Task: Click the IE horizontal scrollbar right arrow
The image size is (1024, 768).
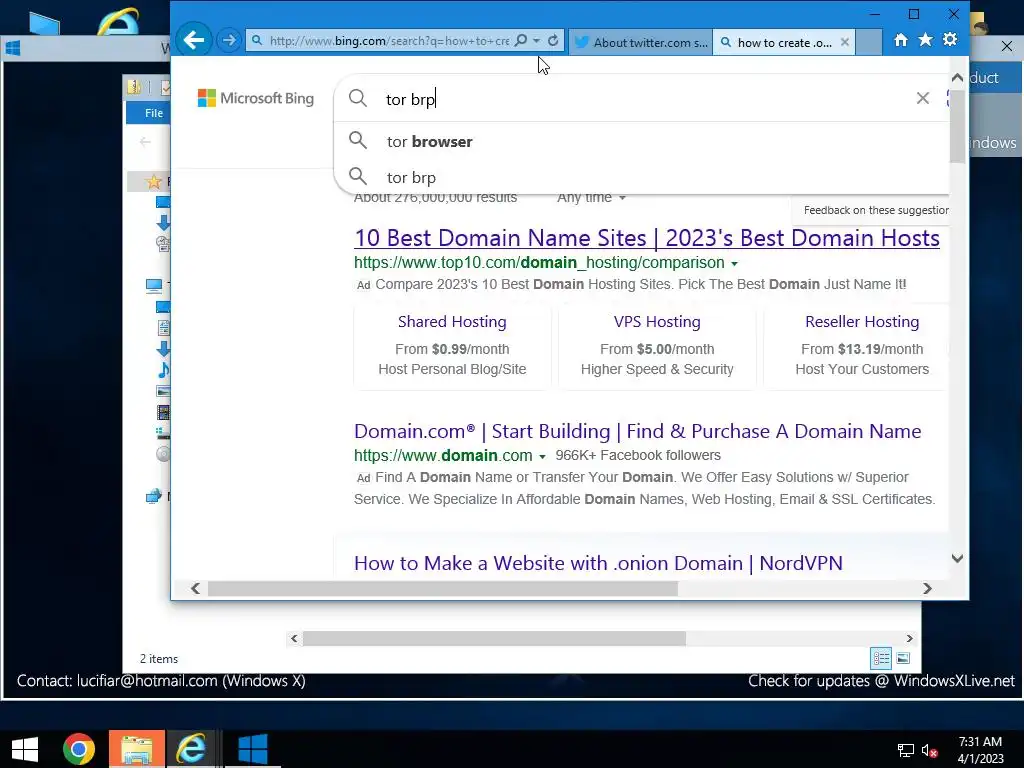Action: 927,588
